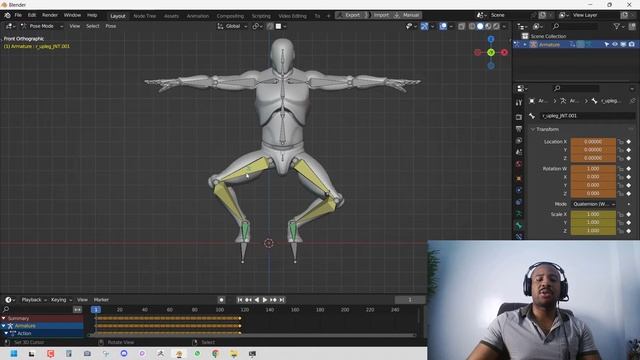The height and width of the screenshot is (360, 640).
Task: Toggle X-ray mode in viewport
Action: pos(462,26)
